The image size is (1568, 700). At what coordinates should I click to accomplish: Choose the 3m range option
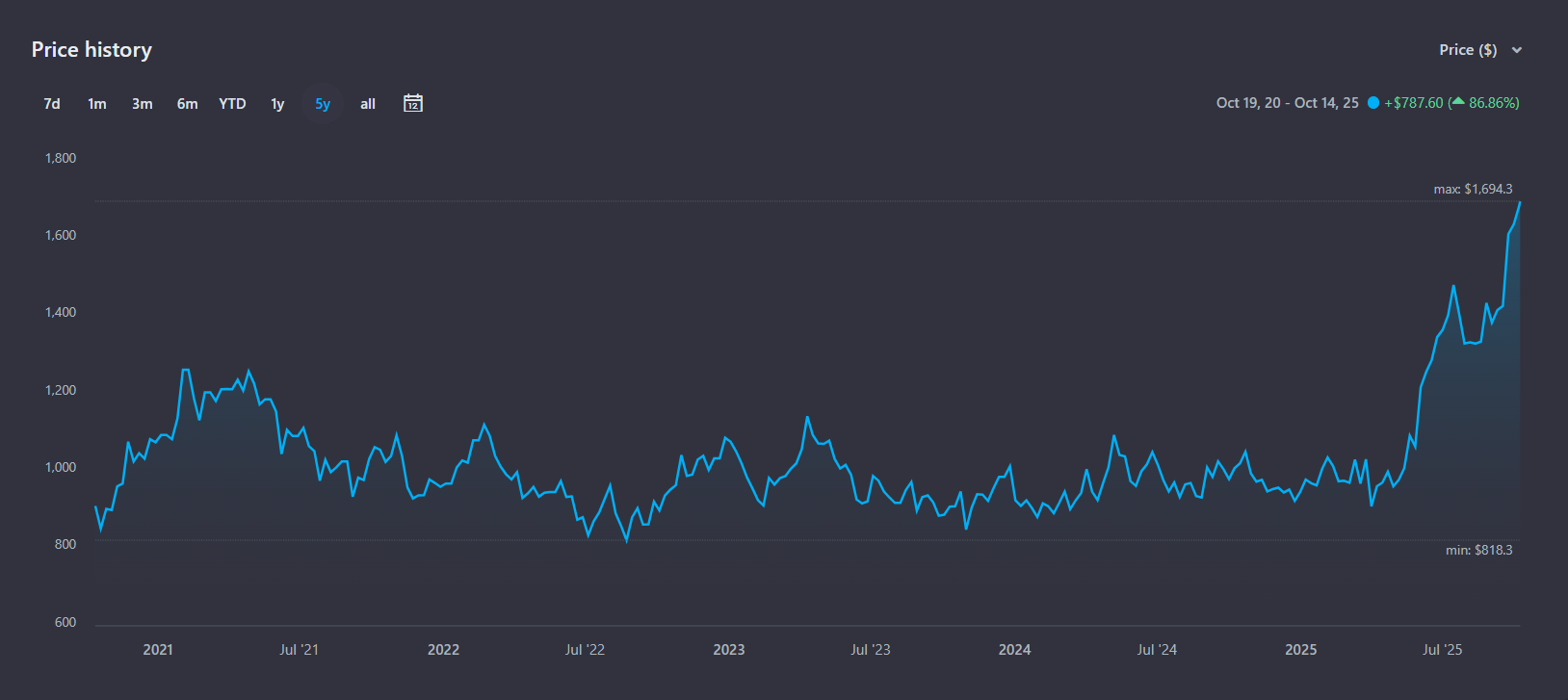[143, 104]
